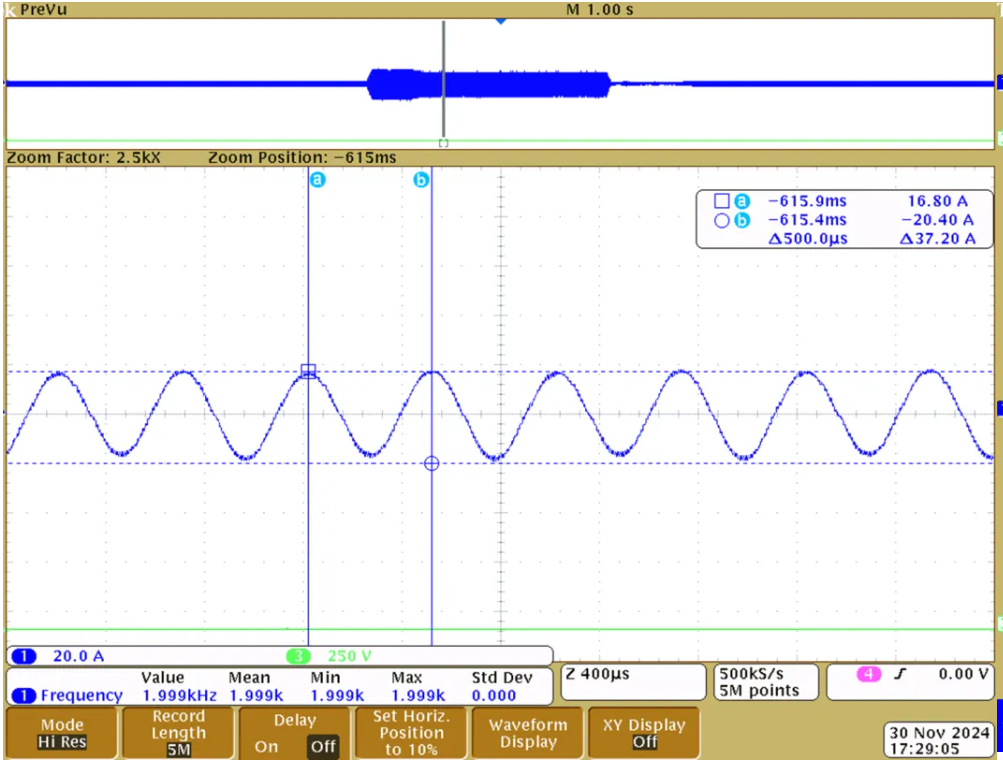Click the −615.4ms cursor b time value
Screen dimensions: 1003x760
(x=807, y=220)
